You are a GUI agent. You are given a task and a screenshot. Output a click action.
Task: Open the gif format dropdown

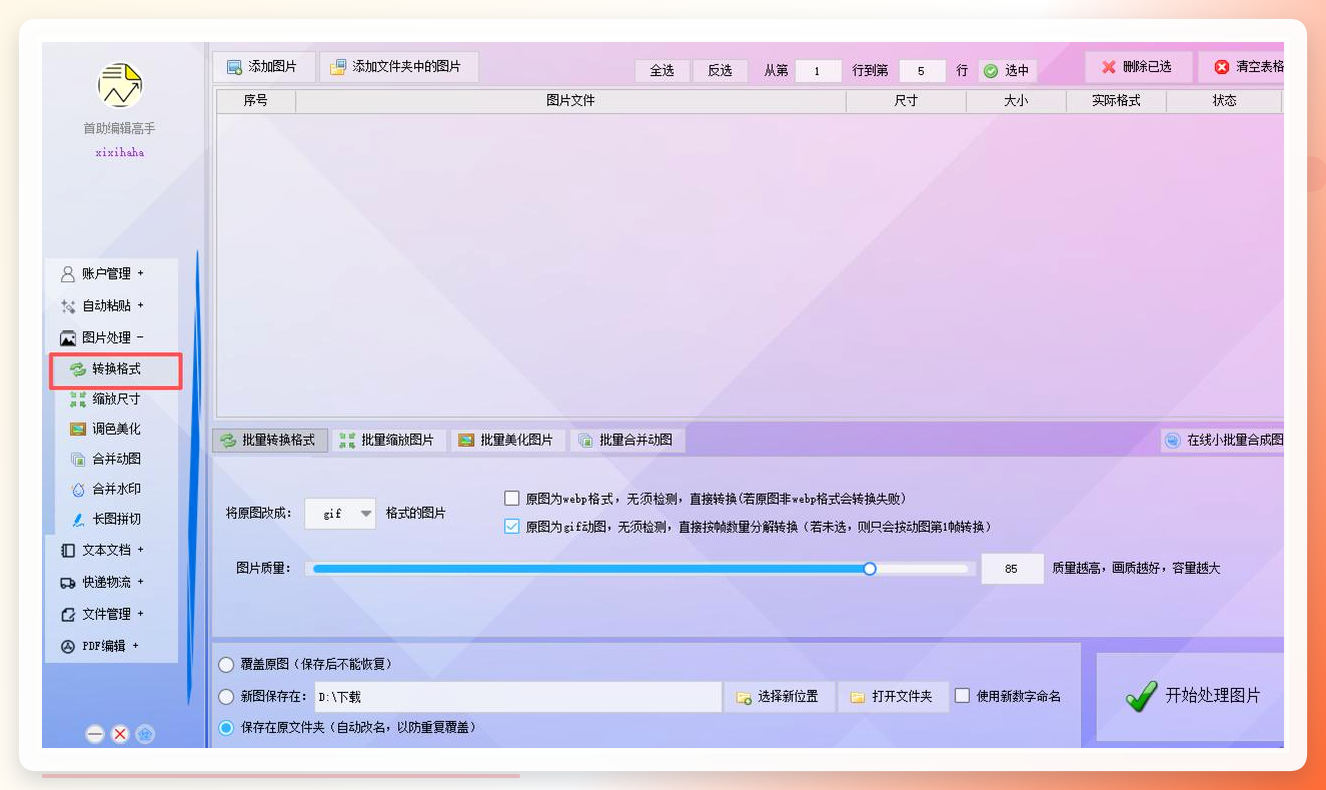coord(340,513)
